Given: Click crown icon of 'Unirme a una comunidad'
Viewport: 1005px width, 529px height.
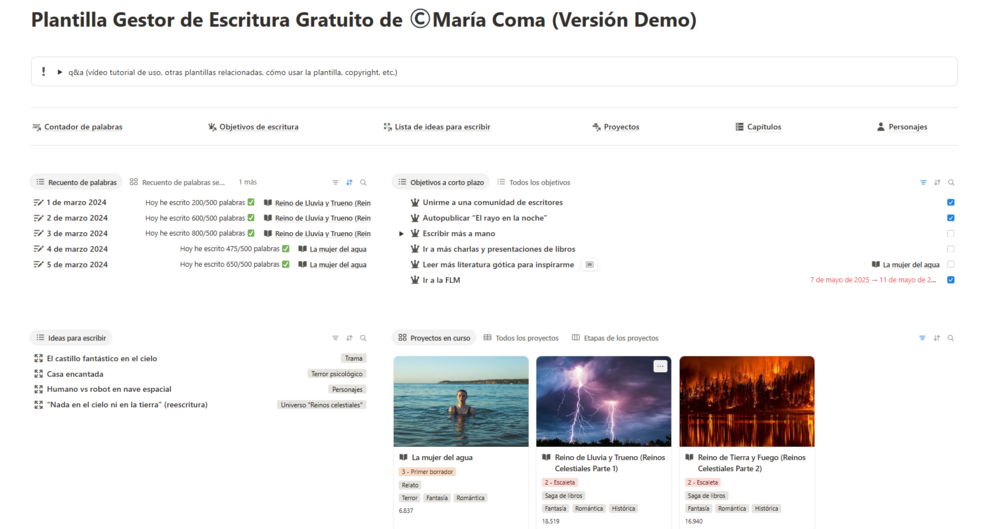Looking at the screenshot, I should coord(415,202).
